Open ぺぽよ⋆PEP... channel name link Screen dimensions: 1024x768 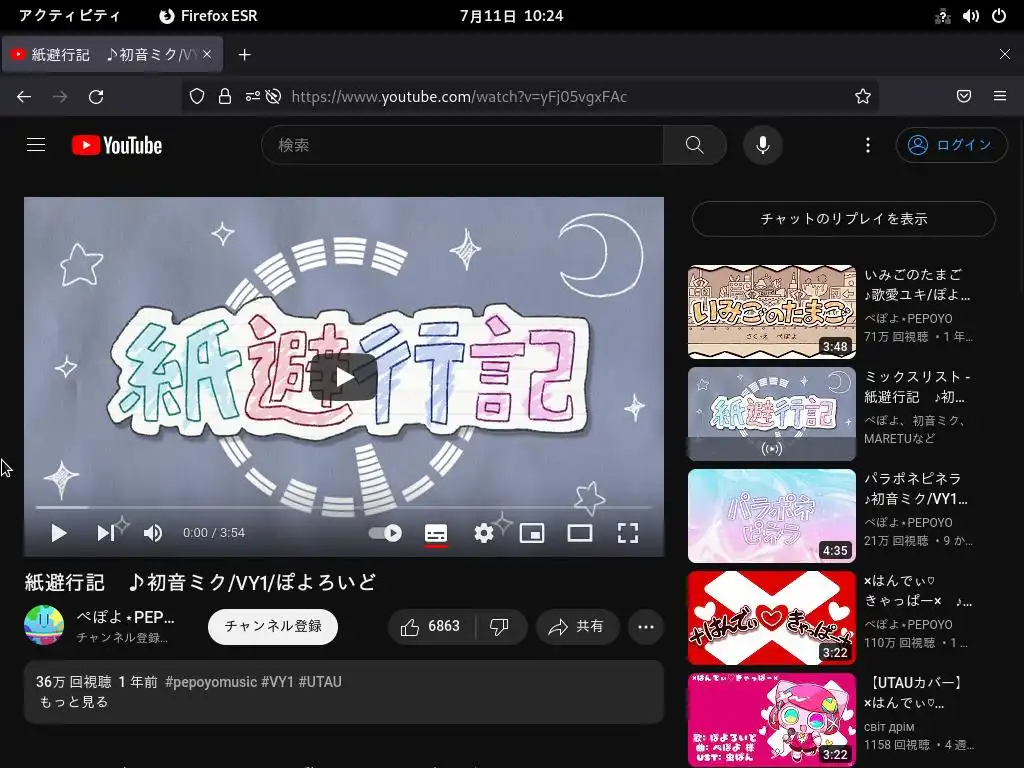[125, 617]
